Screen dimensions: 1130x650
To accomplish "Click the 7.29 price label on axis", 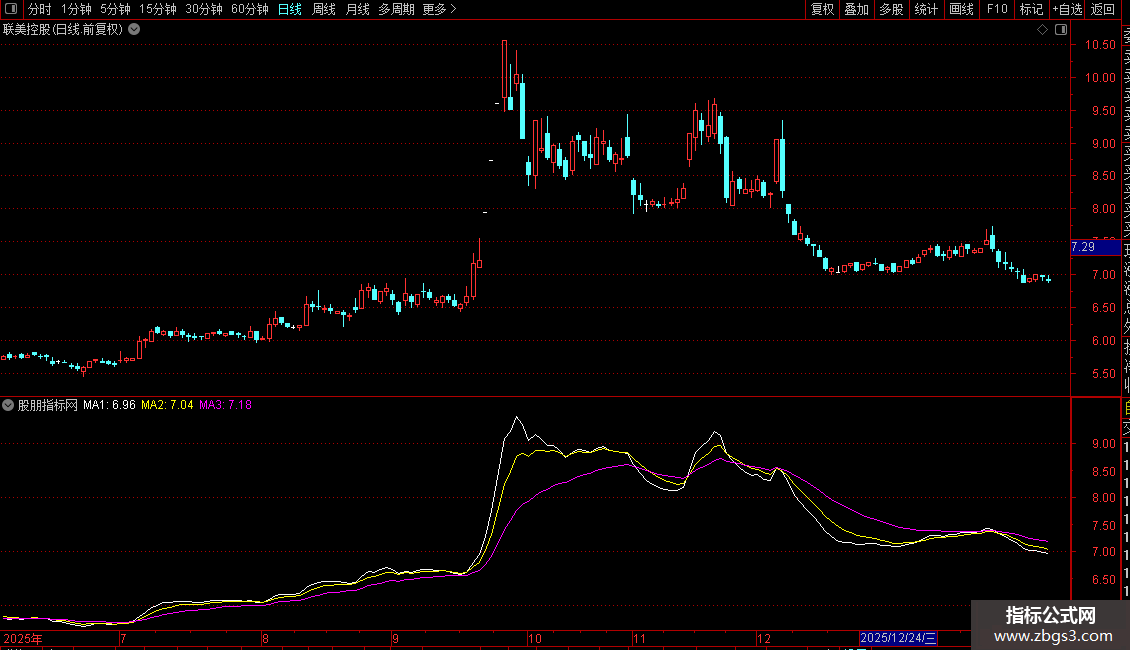I will [x=1083, y=247].
